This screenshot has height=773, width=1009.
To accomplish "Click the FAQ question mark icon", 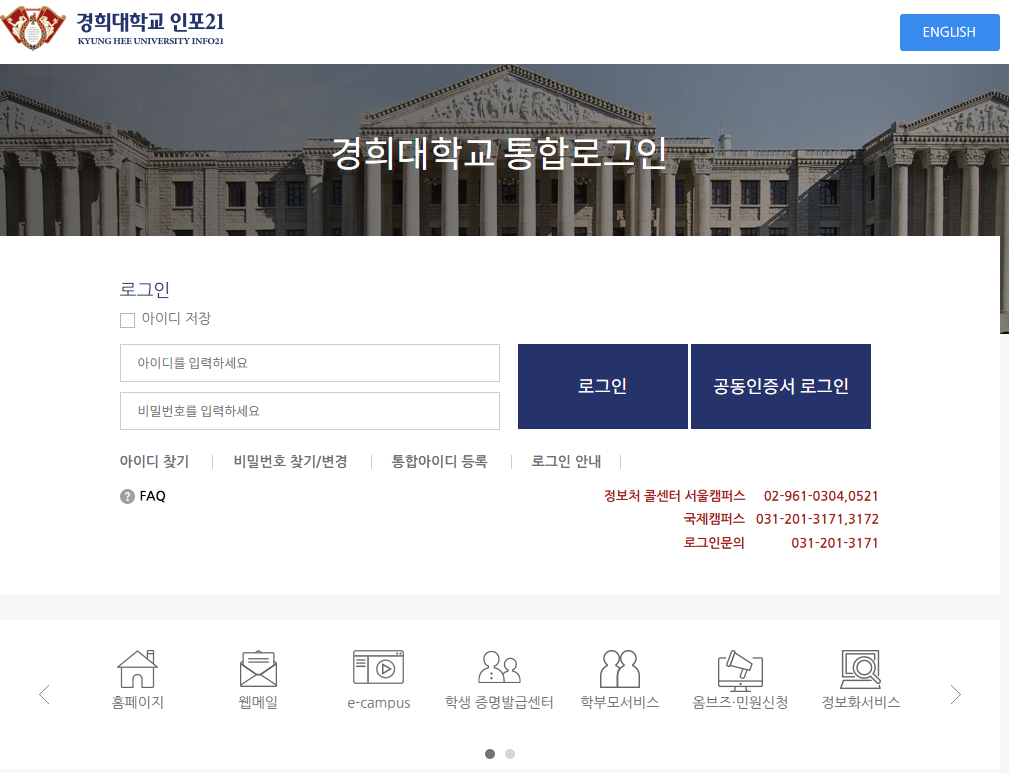I will [x=127, y=495].
